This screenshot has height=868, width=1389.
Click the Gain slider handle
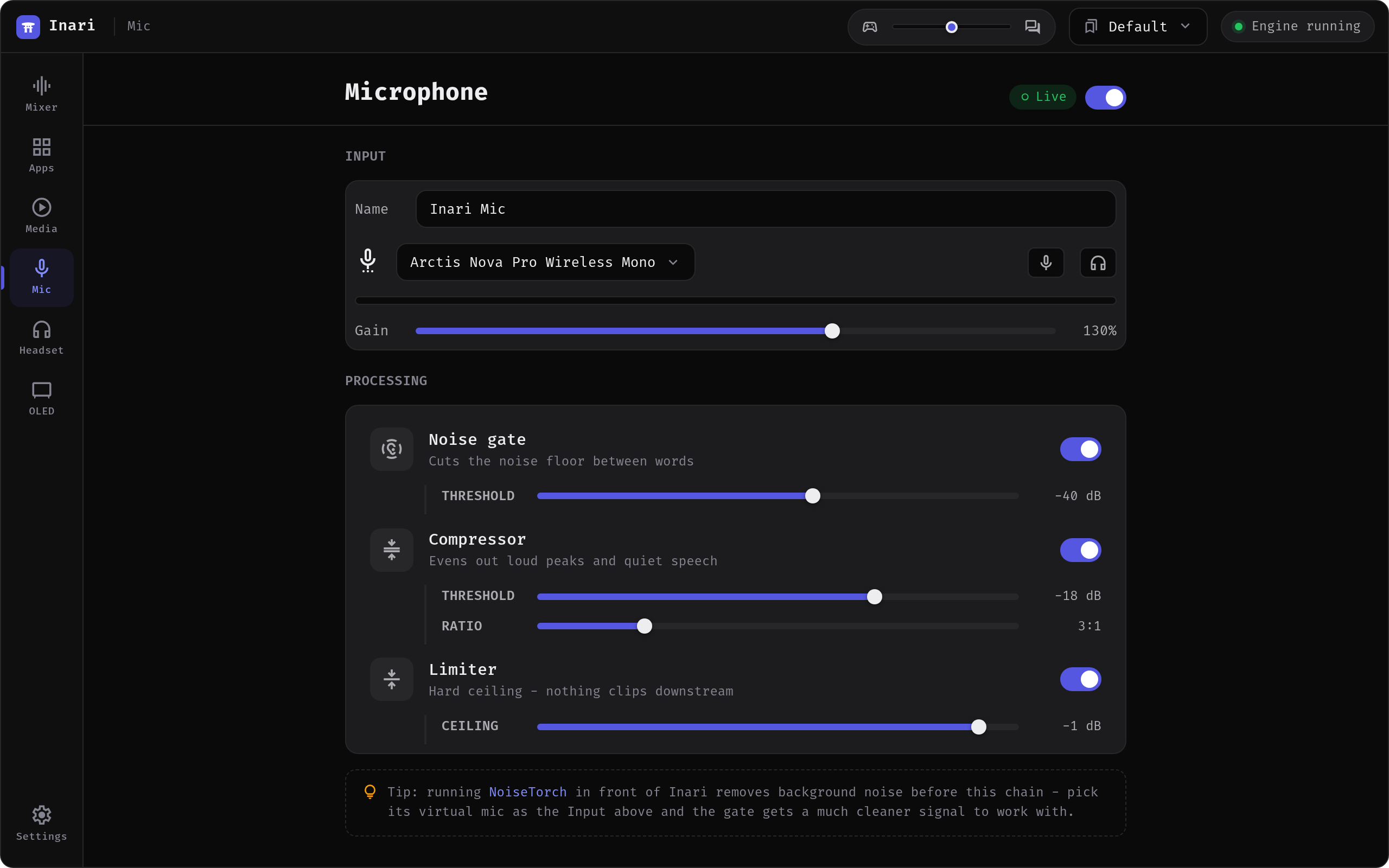[832, 331]
